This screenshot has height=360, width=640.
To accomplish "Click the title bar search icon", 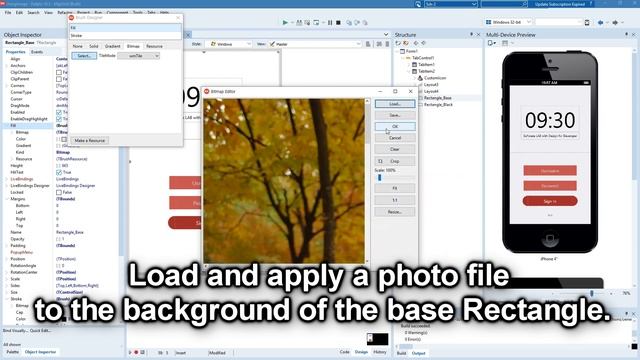I will (524, 4).
